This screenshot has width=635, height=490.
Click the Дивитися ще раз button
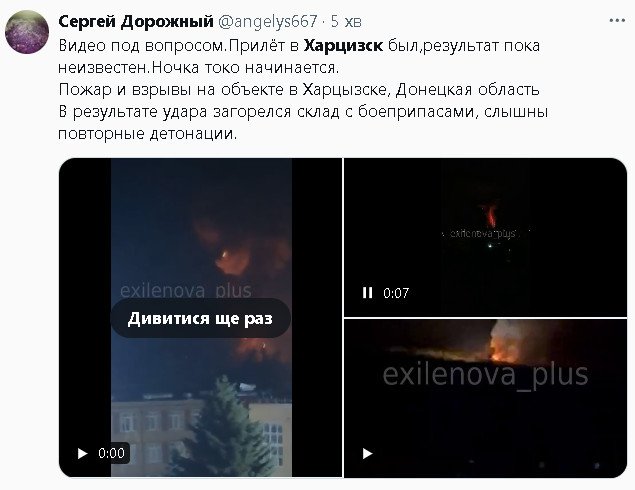[x=200, y=318]
